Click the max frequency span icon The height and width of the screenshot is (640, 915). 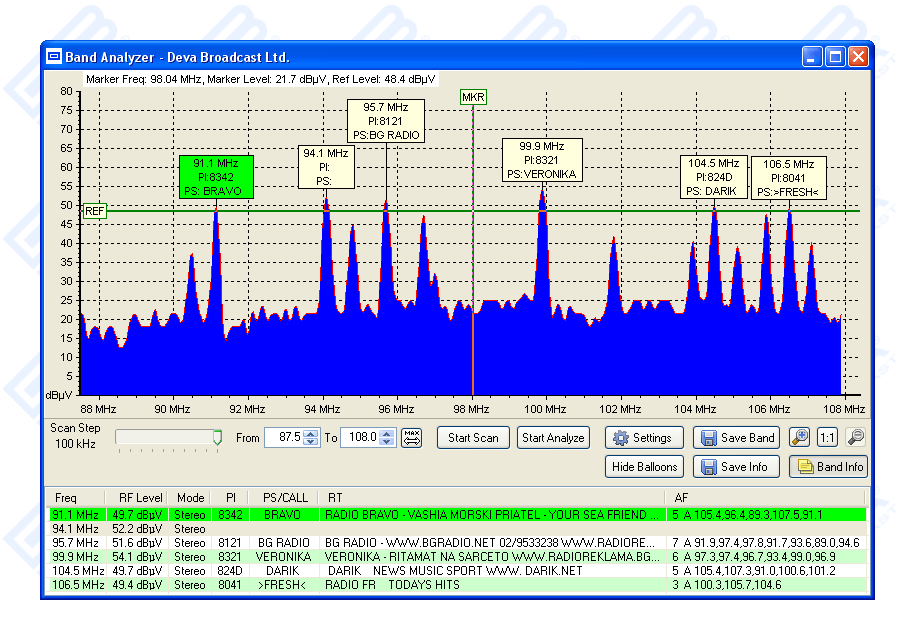point(412,438)
